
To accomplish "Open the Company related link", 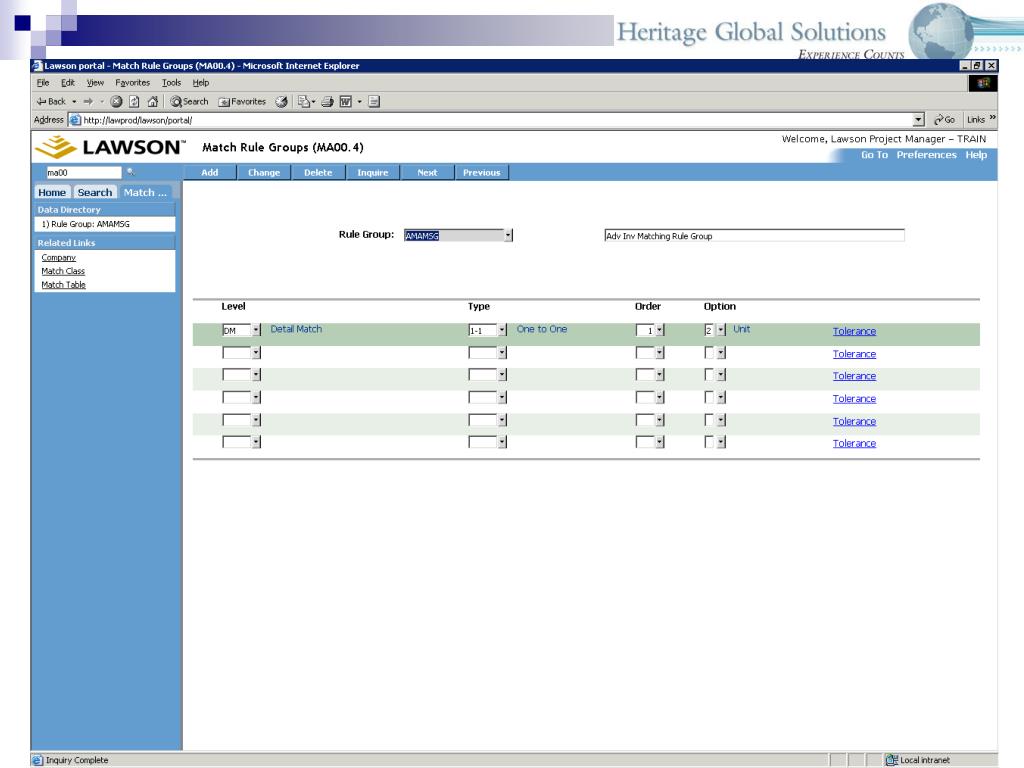I will click(59, 257).
